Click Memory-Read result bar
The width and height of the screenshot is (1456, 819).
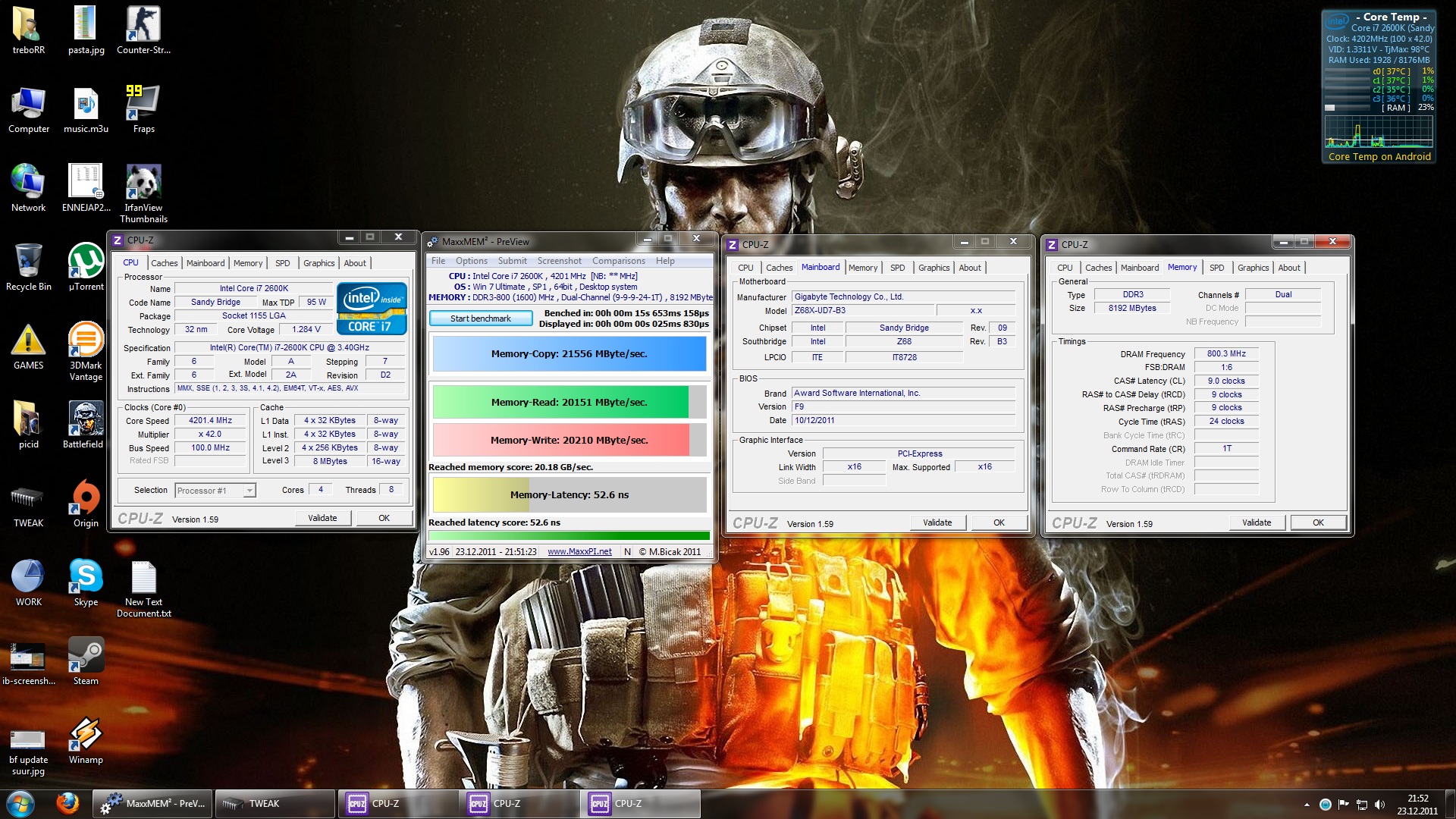pos(569,402)
